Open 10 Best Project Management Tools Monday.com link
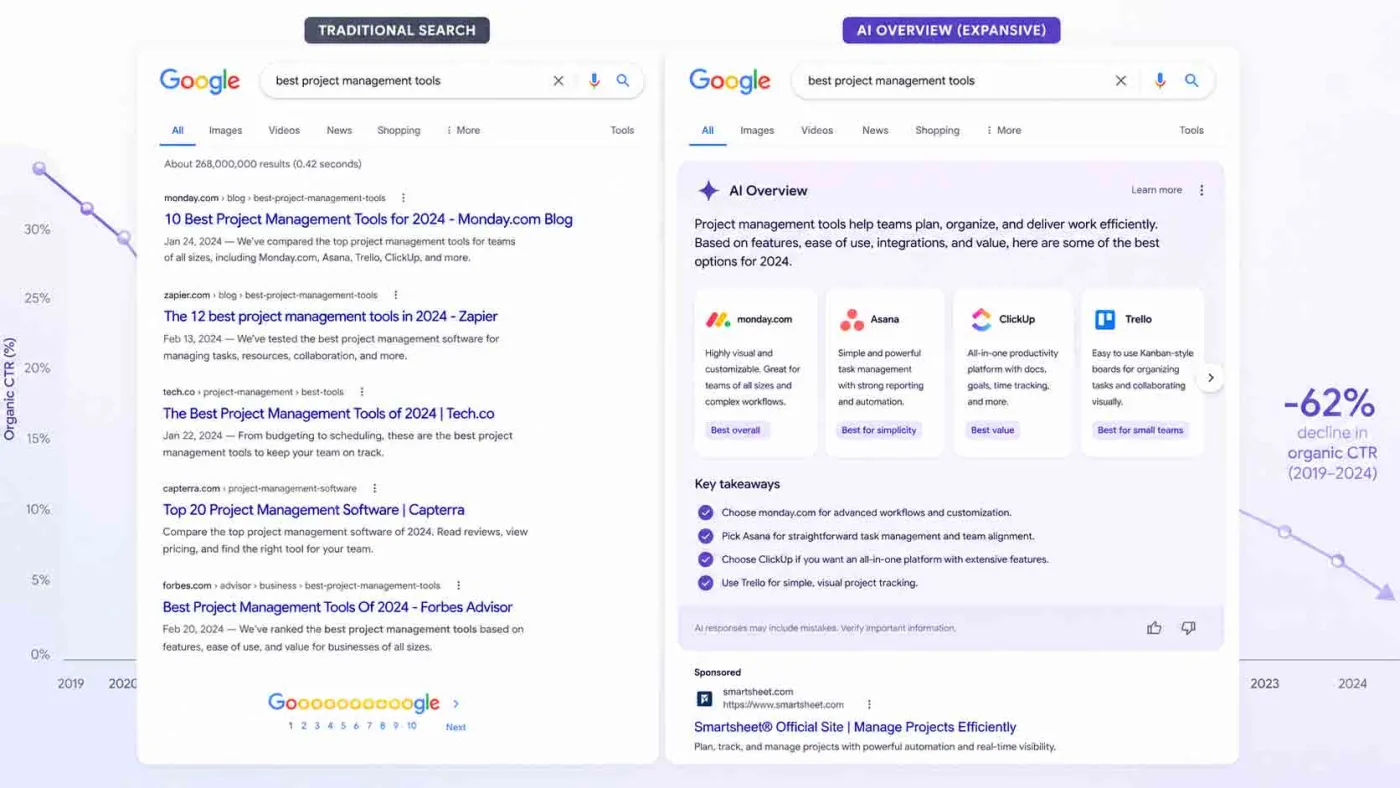Image resolution: width=1400 pixels, height=788 pixels. coord(368,219)
